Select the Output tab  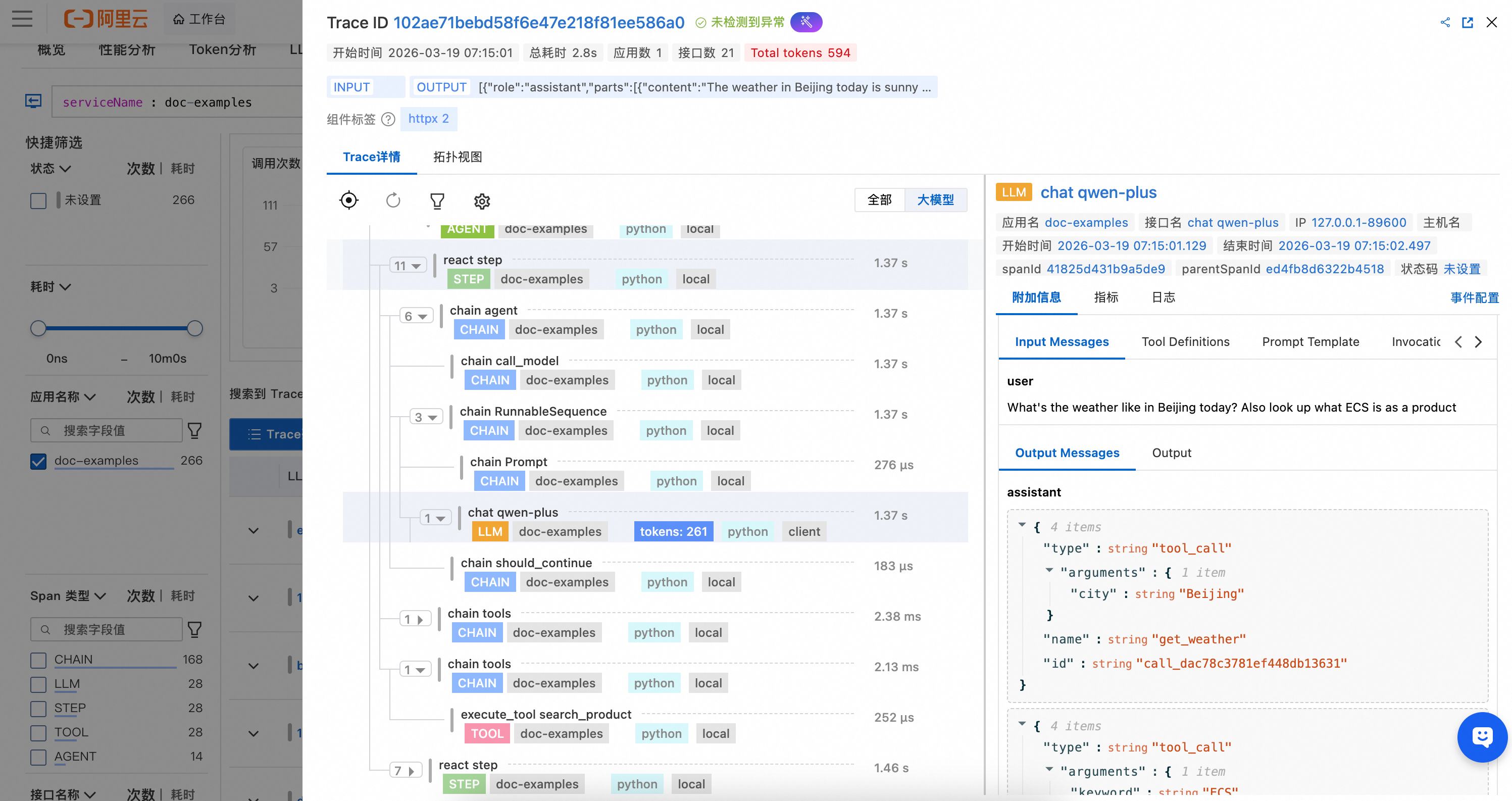(x=1172, y=453)
